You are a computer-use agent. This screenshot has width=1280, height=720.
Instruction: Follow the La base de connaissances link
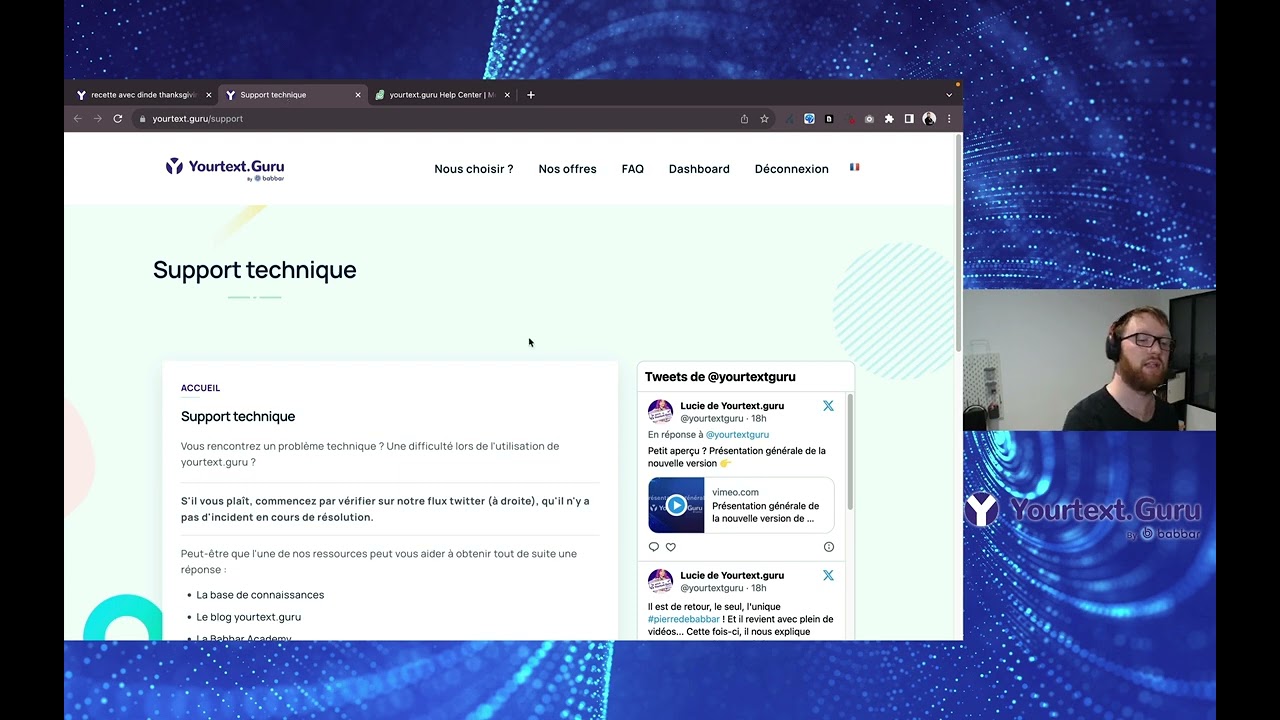[260, 595]
